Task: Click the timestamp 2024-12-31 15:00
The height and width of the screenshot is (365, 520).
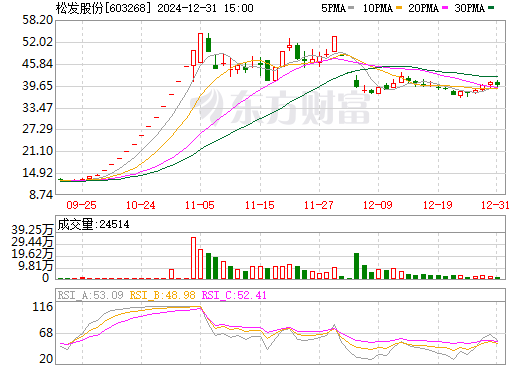Action: pyautogui.click(x=205, y=8)
